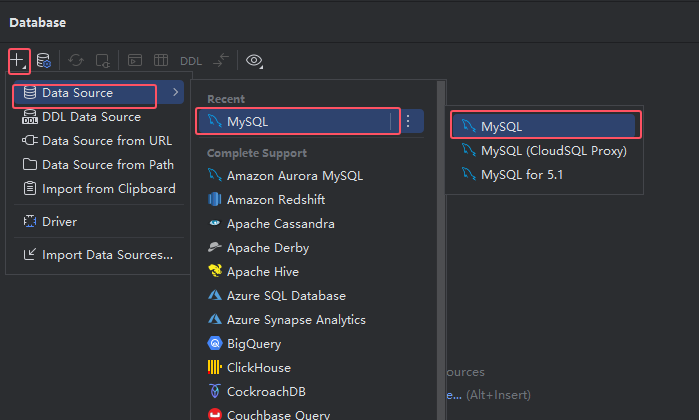
Task: Click the CockroachDB icon
Action: pyautogui.click(x=215, y=391)
